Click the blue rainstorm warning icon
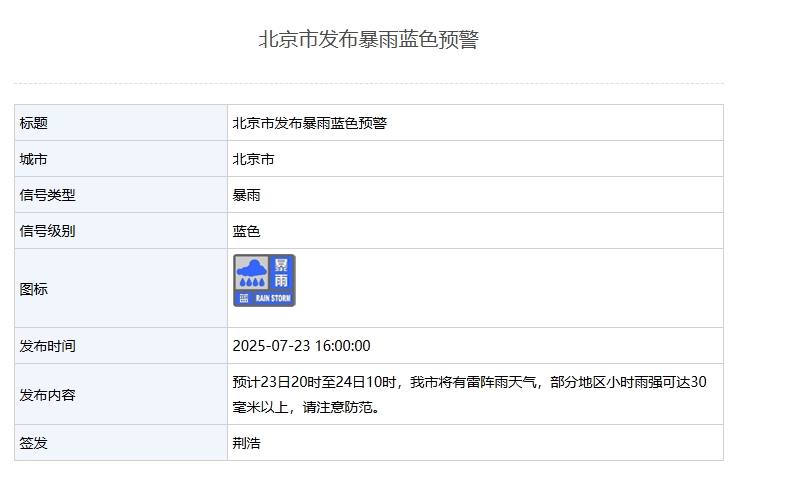The width and height of the screenshot is (791, 483). pyautogui.click(x=264, y=280)
